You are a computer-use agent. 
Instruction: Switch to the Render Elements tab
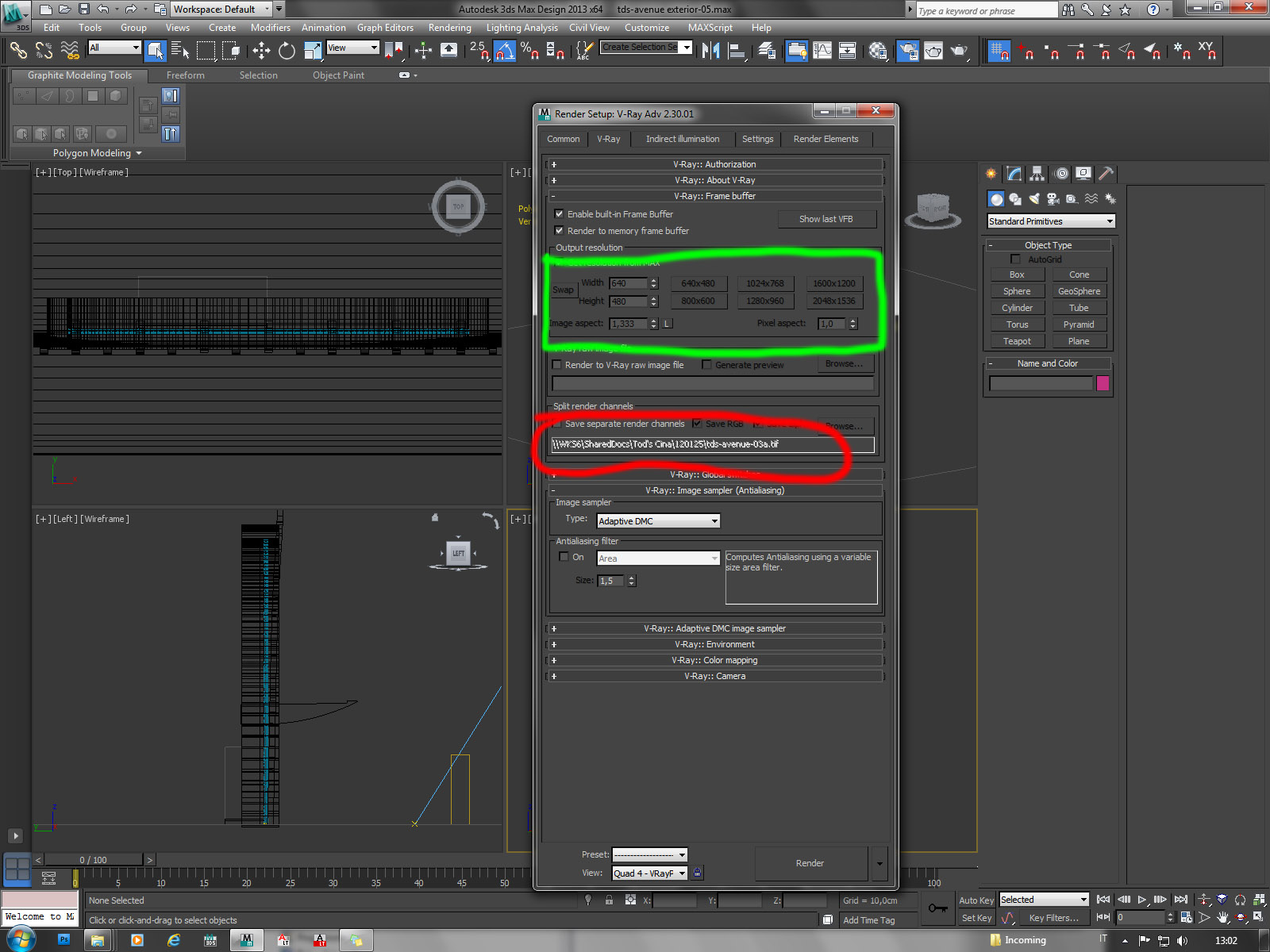tap(825, 139)
